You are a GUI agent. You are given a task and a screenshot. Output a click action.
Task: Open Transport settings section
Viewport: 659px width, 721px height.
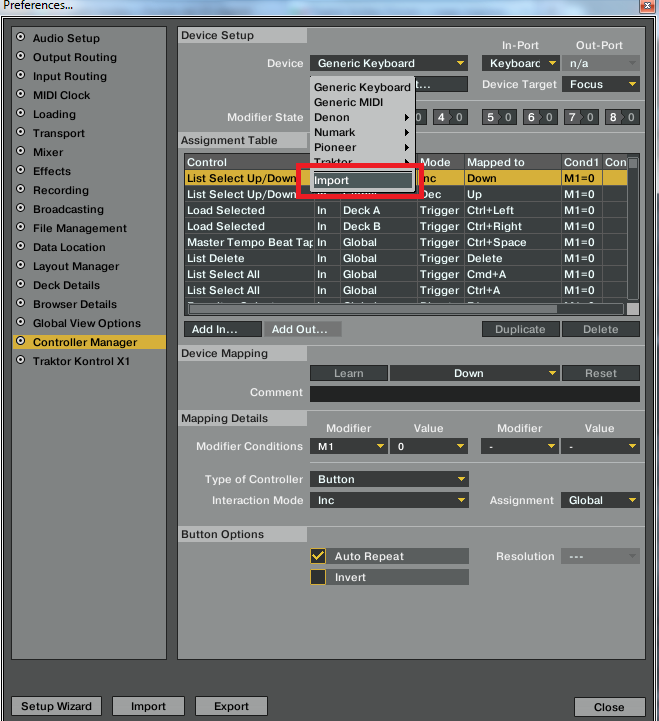pos(59,133)
